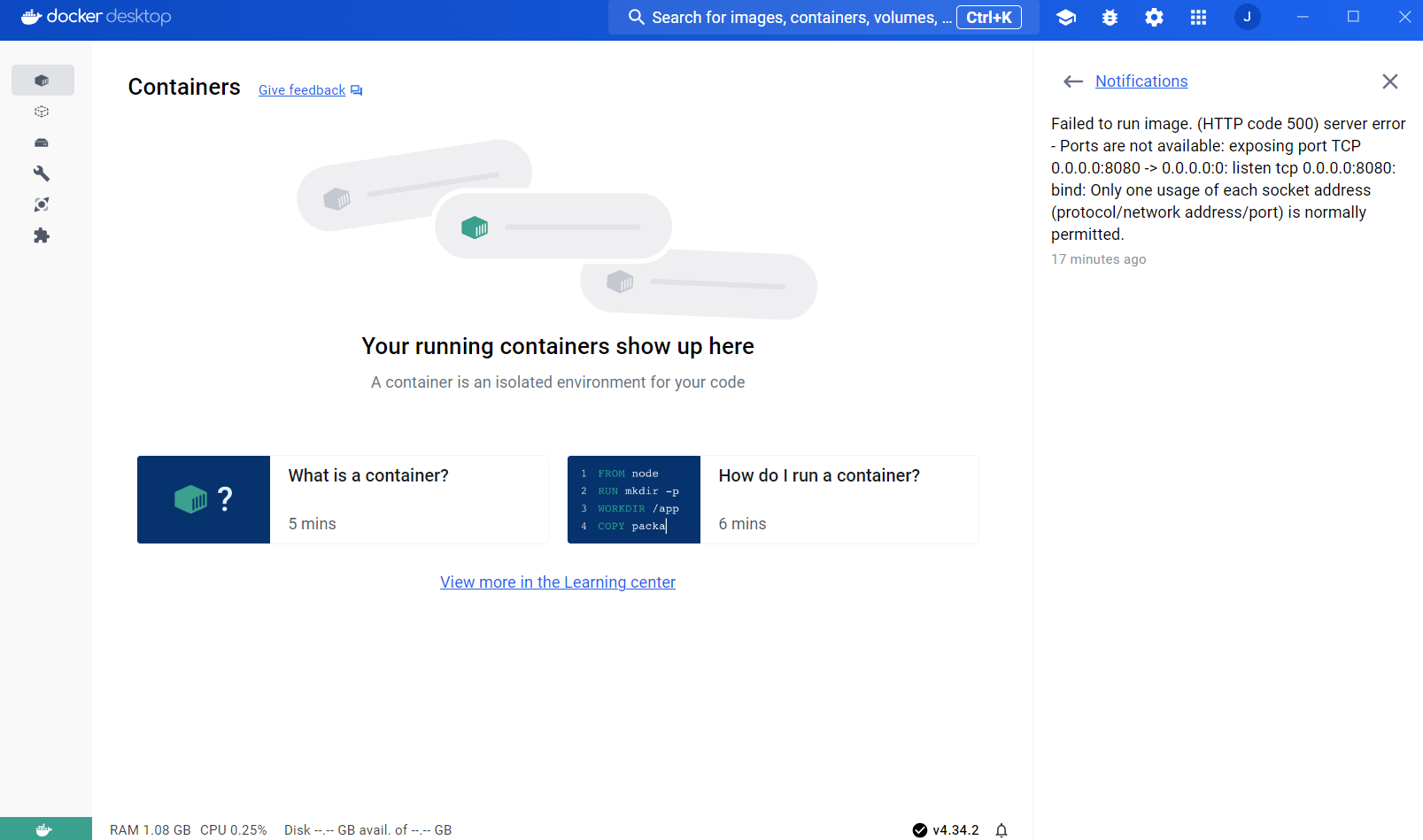Click the notifications bell in status bar
The image size is (1423, 840).
(1002, 830)
